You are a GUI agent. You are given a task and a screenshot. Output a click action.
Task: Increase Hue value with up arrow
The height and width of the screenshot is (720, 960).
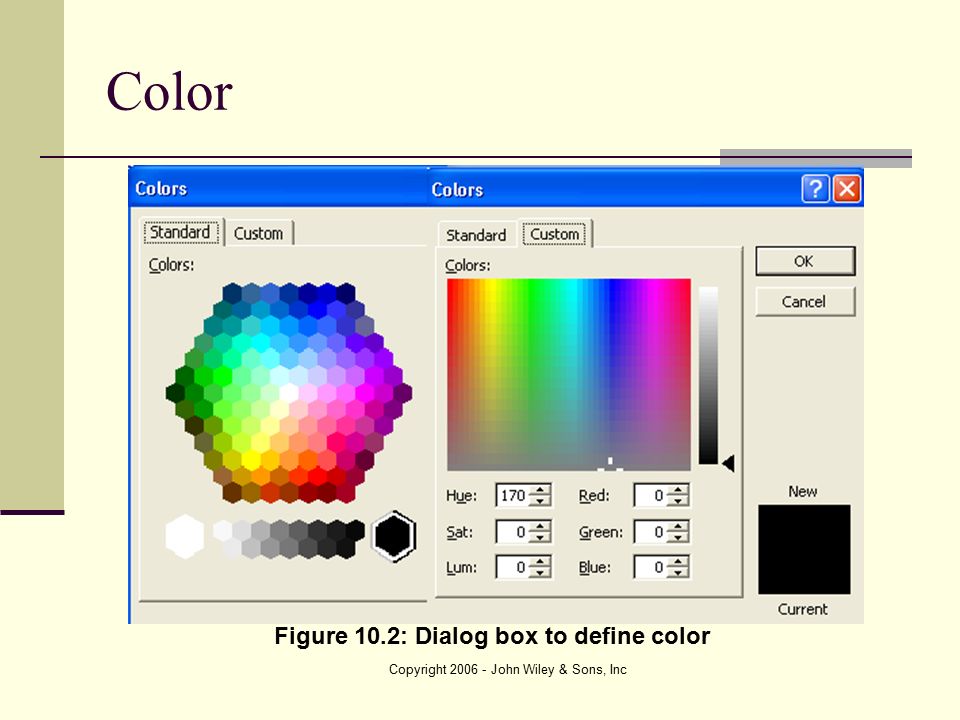click(540, 490)
